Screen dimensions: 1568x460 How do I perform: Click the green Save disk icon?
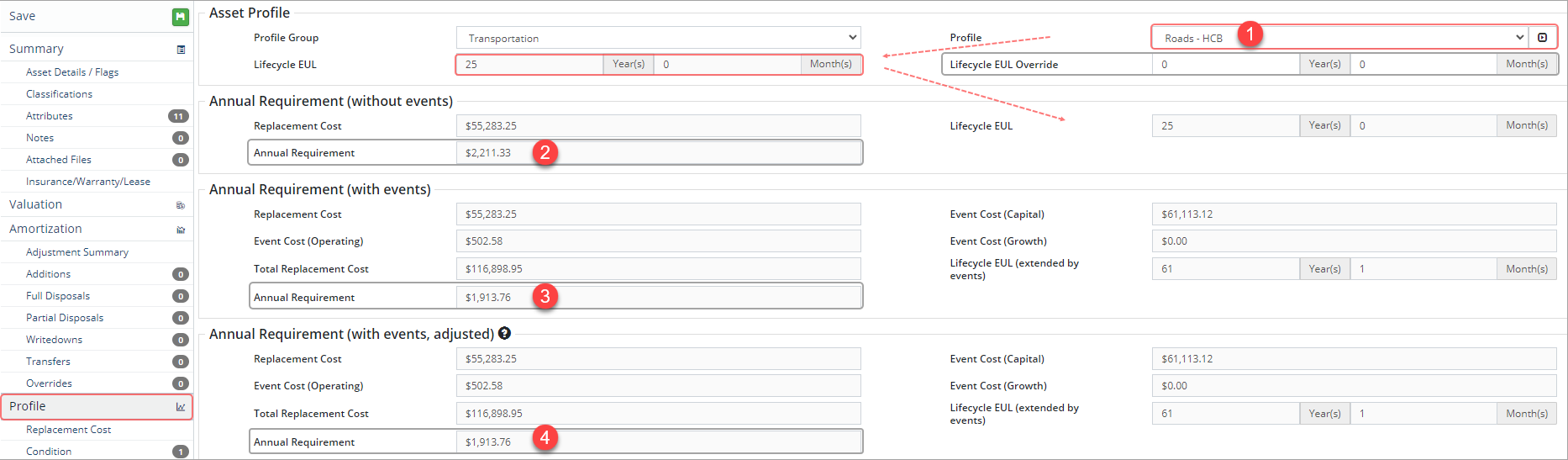(x=180, y=17)
